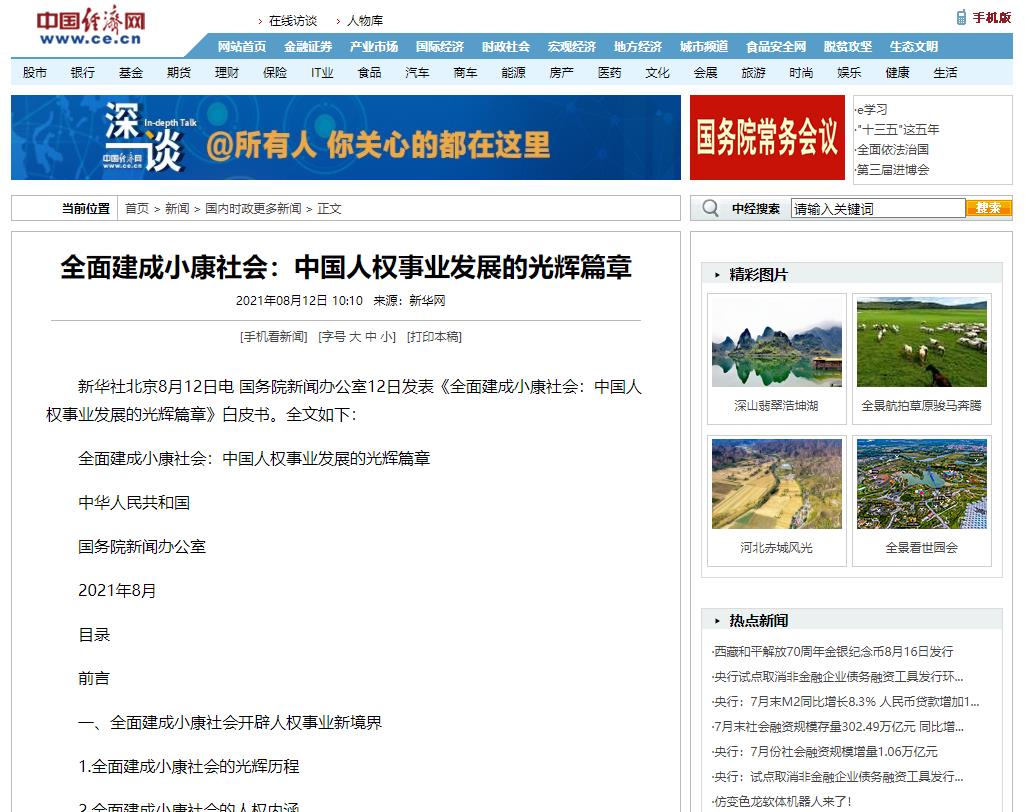Open the 股市 sub-channel link
Screen dimensions: 1025x812
[x=35, y=73]
